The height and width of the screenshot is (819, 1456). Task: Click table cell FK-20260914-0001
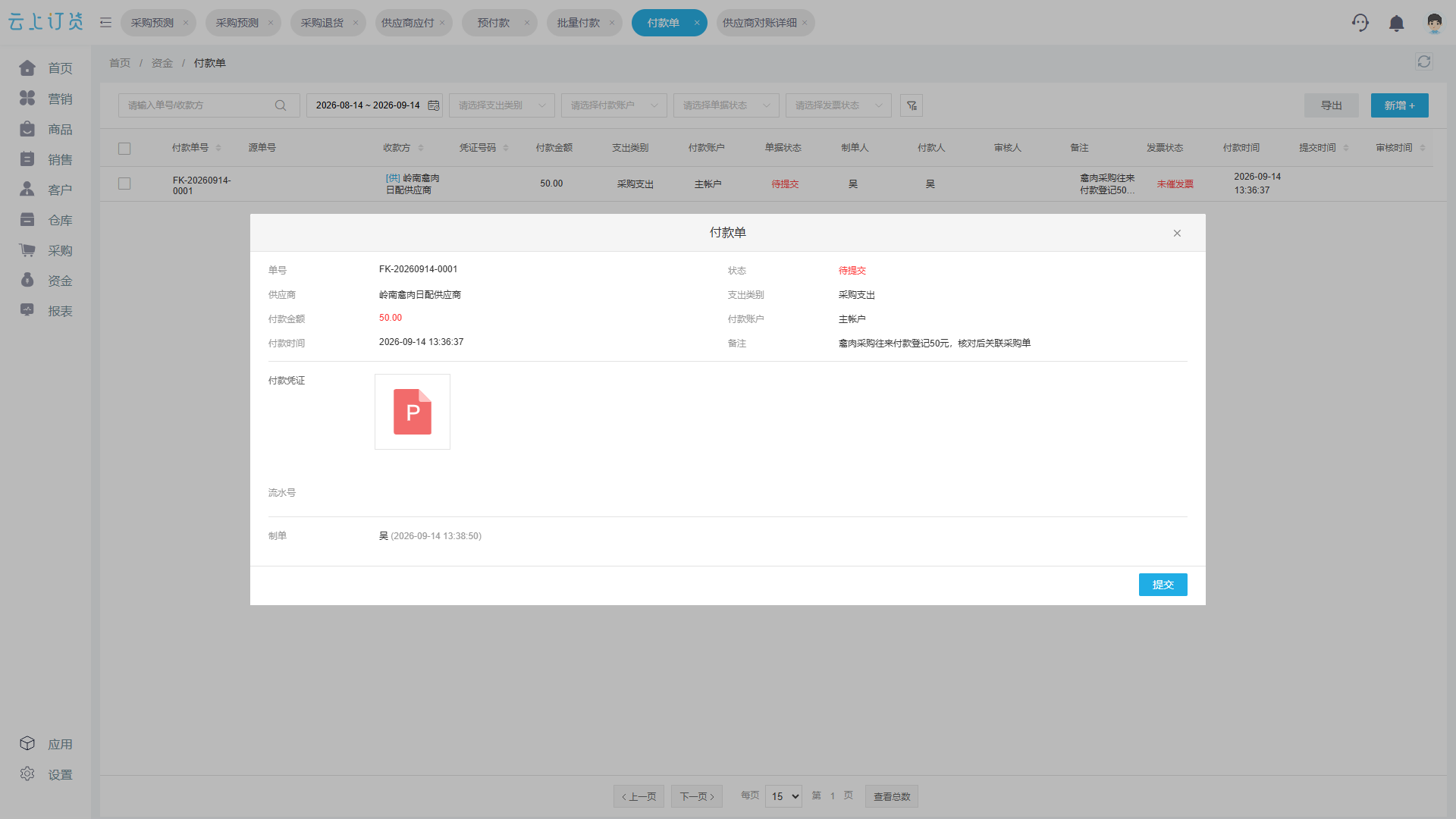point(202,186)
